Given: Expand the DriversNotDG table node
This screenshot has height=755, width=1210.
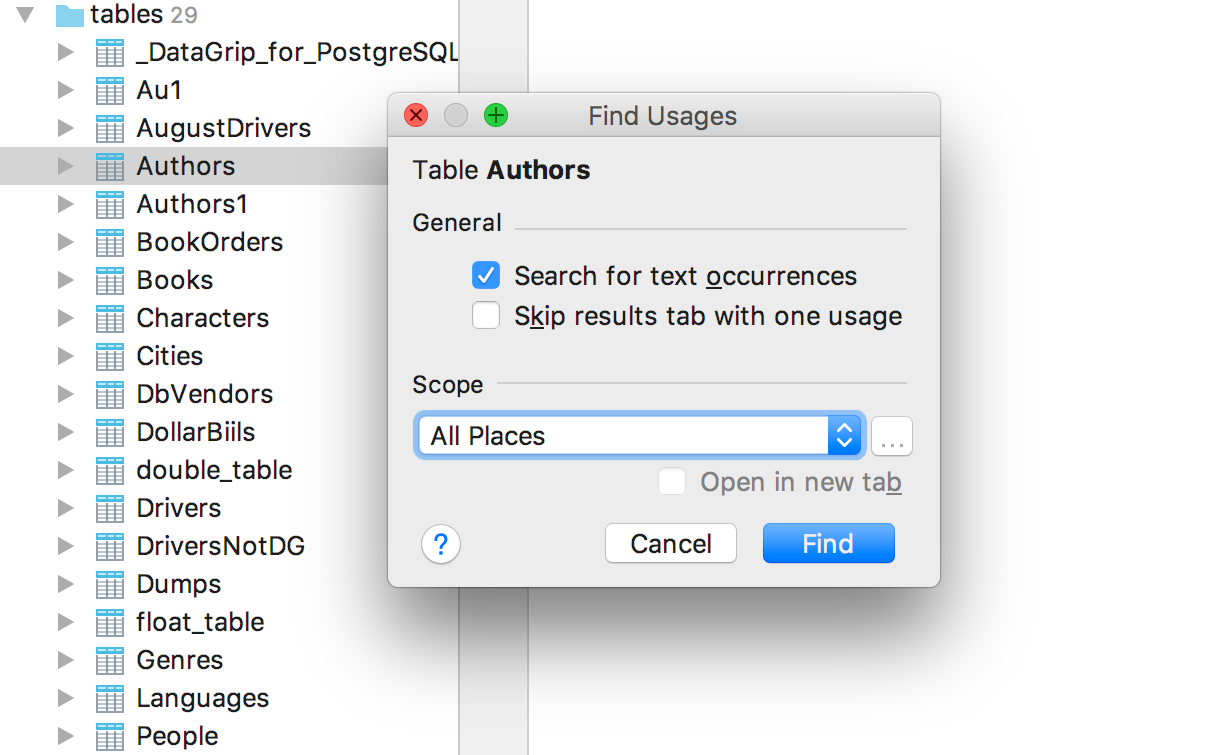Looking at the screenshot, I should pyautogui.click(x=66, y=546).
